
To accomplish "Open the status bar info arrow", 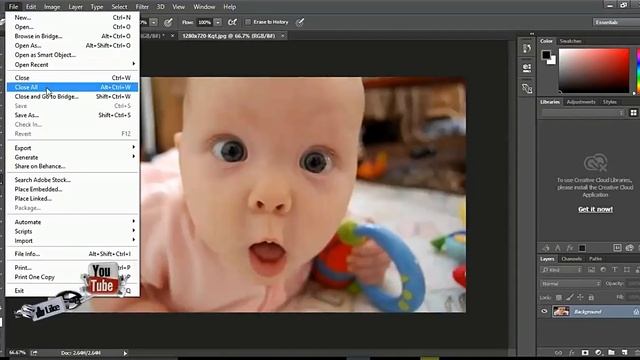I will pos(125,353).
